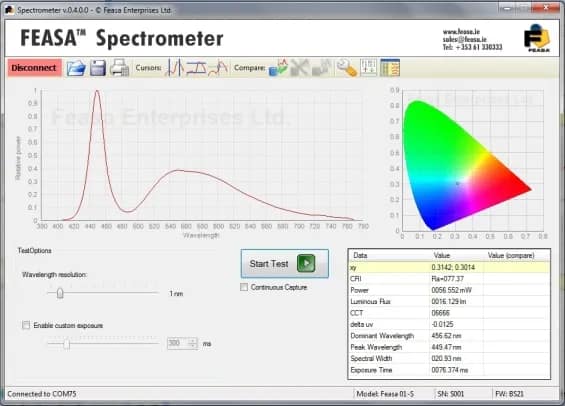Image resolution: width=565 pixels, height=406 pixels.
Task: Select the Dominant Wavelength row
Action: click(449, 336)
